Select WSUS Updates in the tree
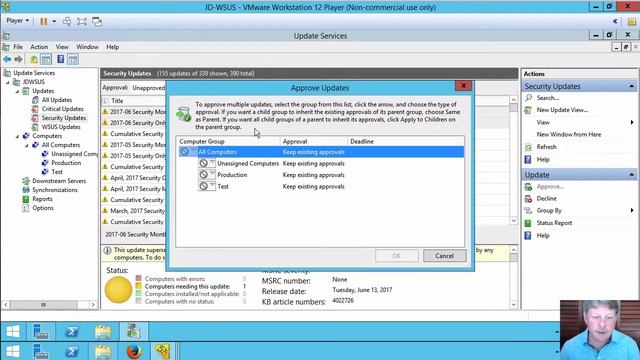Screen dimensions: 640x360 61,127
